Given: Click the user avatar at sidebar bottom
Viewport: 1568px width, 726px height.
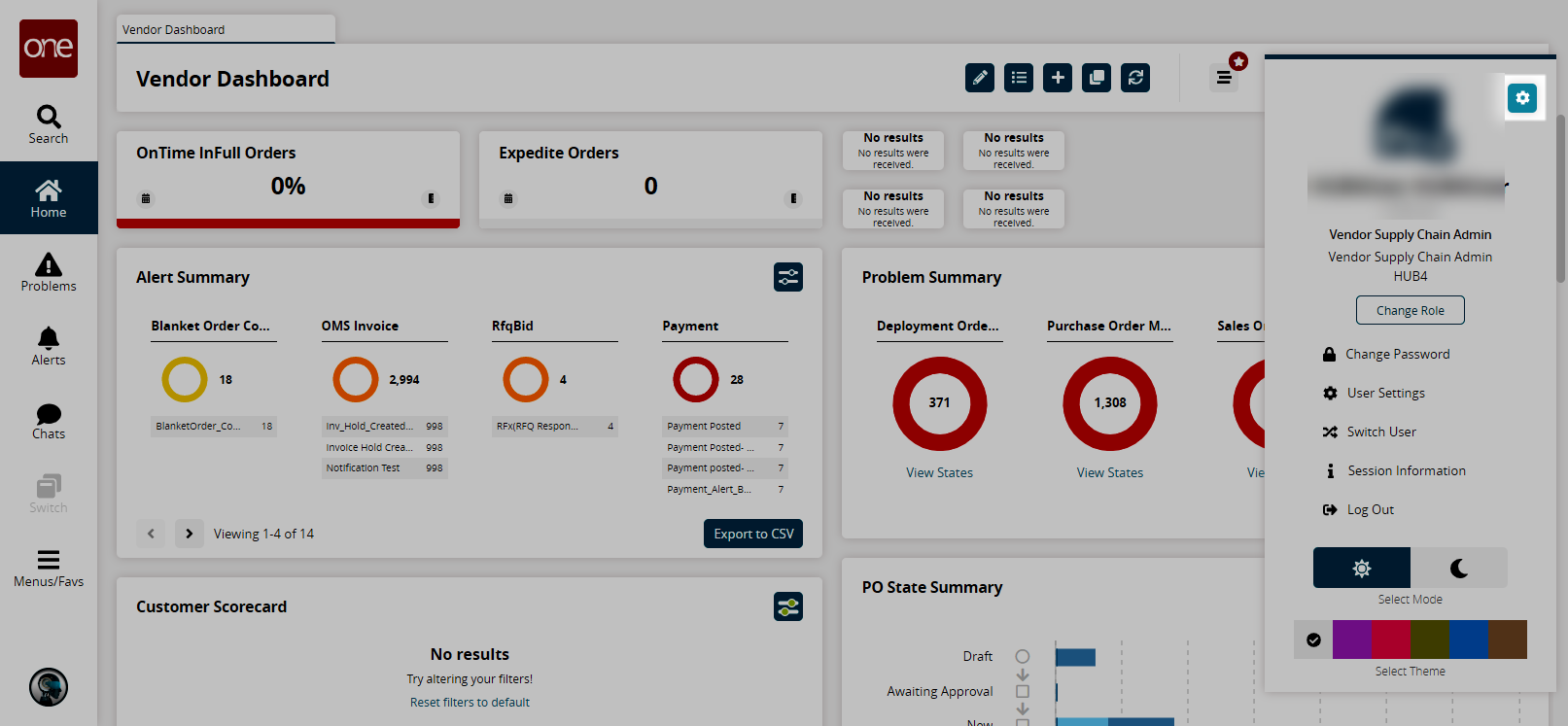Looking at the screenshot, I should click(x=49, y=687).
